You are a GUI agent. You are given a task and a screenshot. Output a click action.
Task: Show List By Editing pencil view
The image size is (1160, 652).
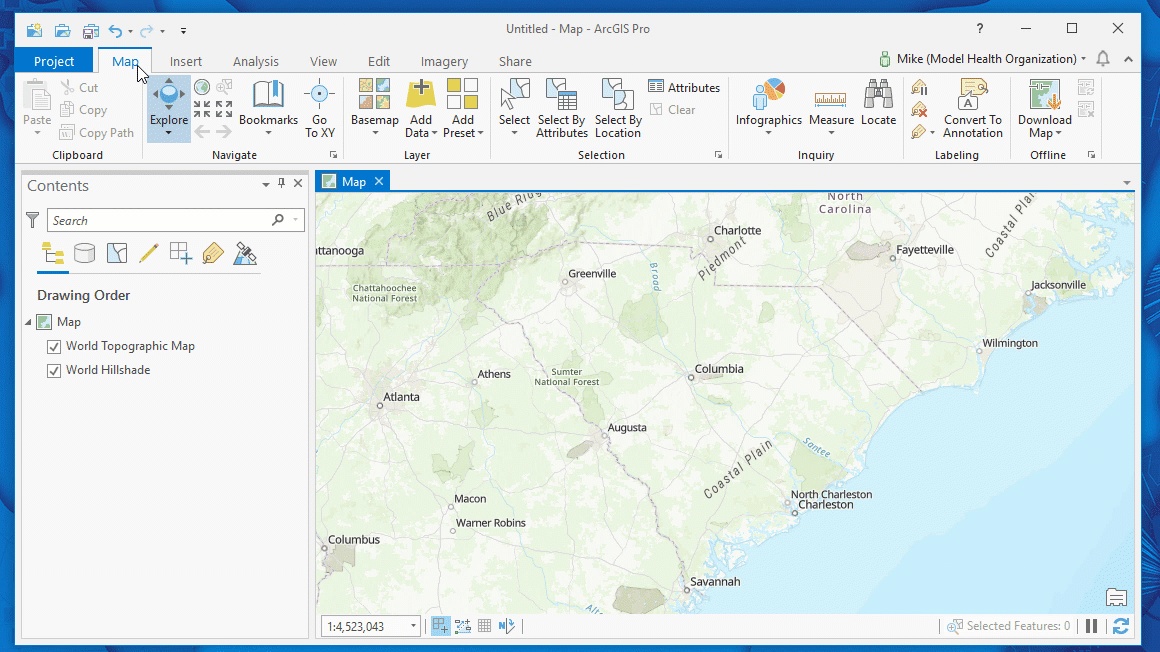[149, 254]
